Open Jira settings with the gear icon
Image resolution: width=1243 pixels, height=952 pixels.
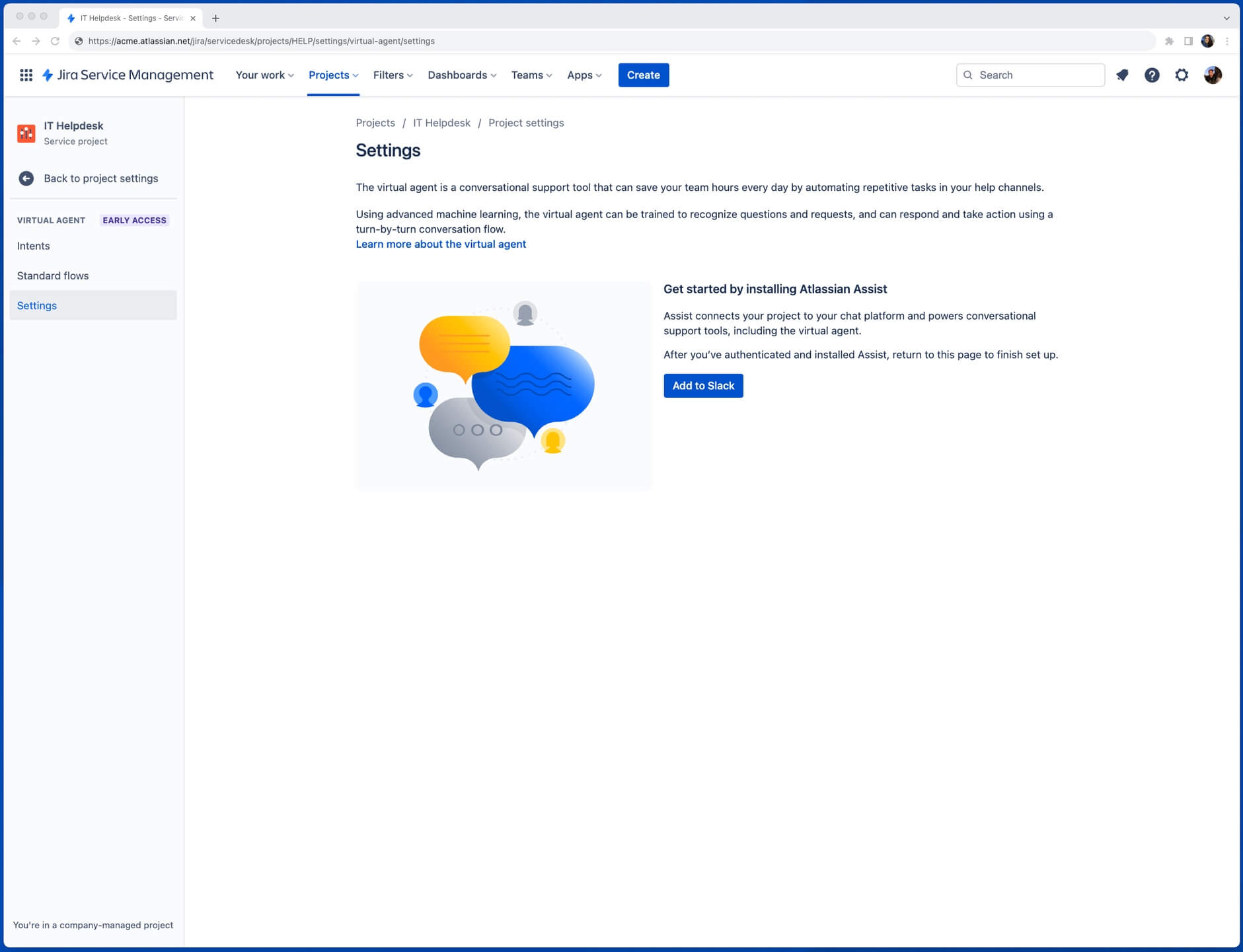[1182, 75]
